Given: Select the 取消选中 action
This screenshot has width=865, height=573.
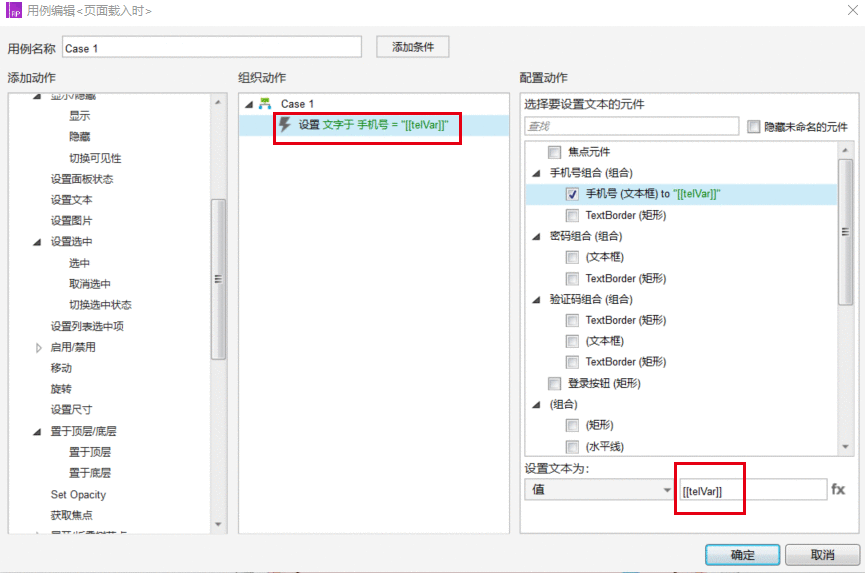Looking at the screenshot, I should (89, 284).
